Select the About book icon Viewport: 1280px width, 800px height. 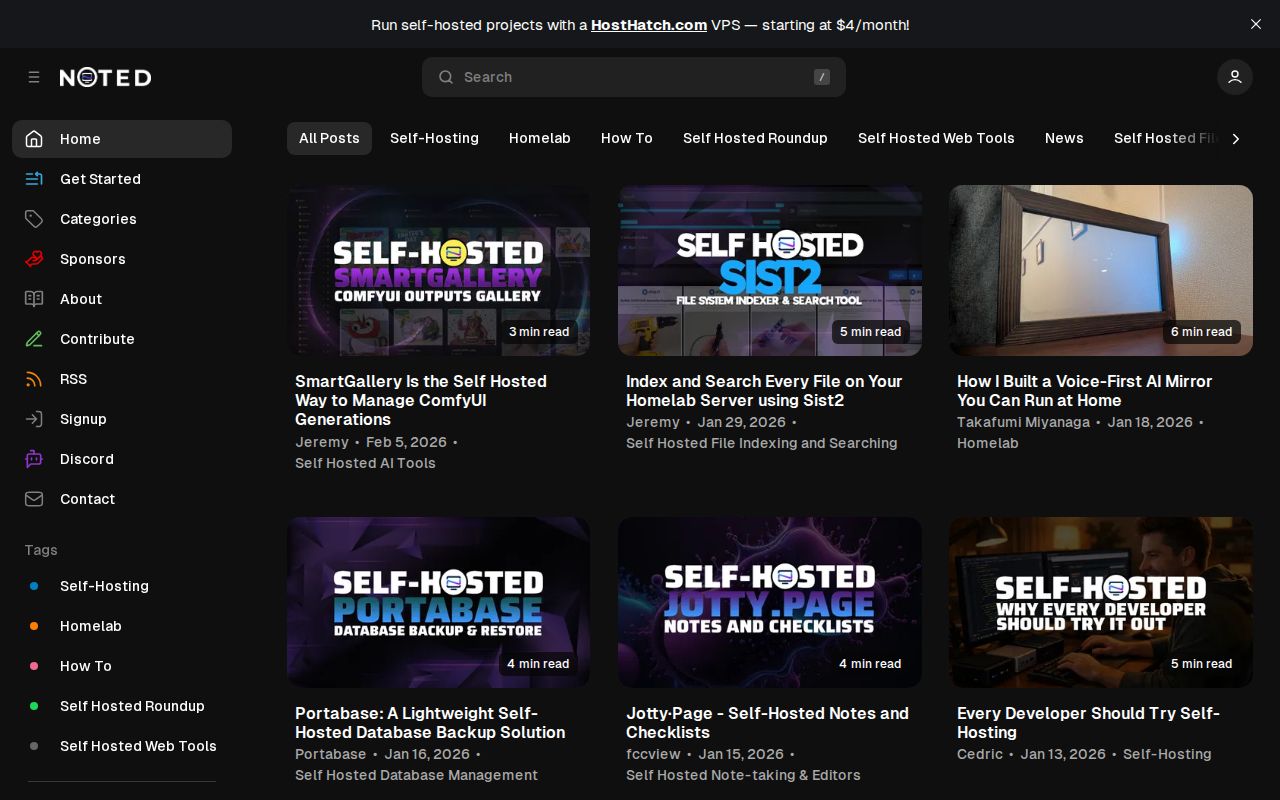coord(34,299)
